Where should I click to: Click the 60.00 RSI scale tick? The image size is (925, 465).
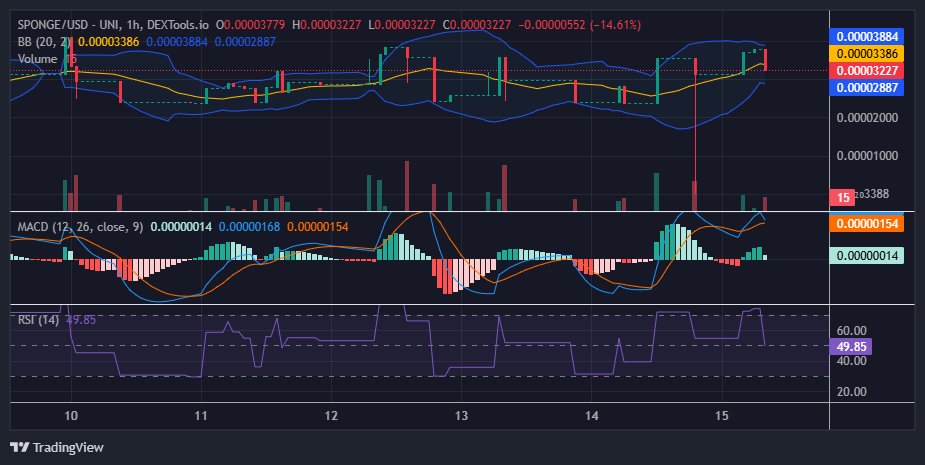851,330
